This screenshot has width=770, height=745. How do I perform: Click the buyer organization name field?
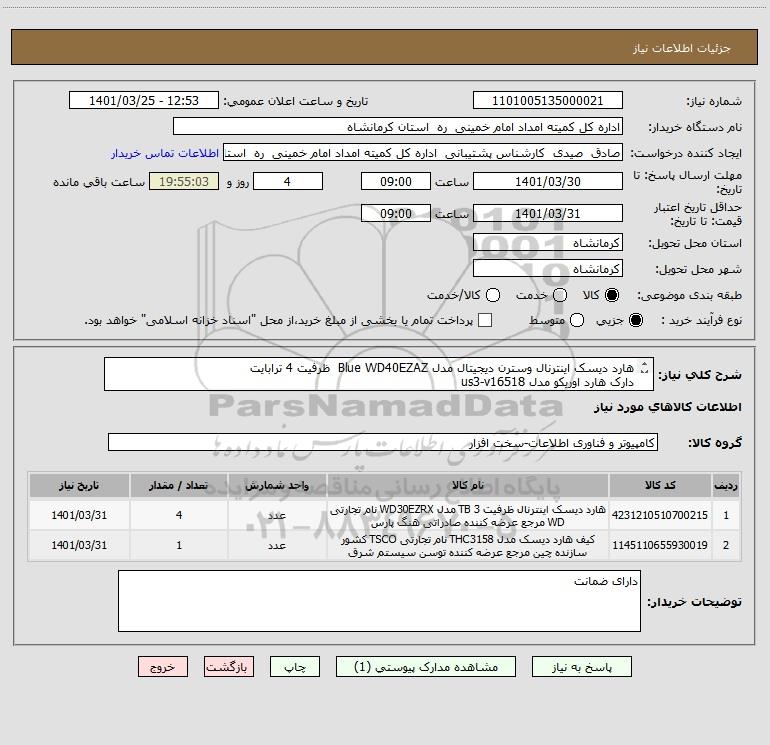click(x=398, y=127)
